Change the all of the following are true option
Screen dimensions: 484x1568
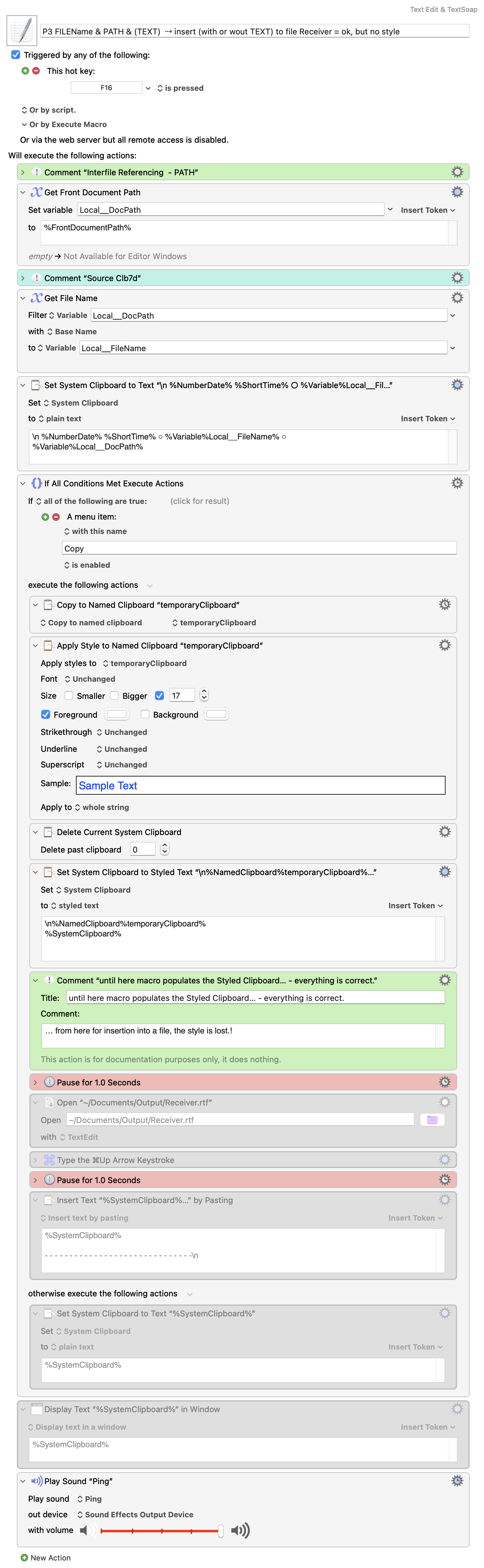pyautogui.click(x=91, y=501)
